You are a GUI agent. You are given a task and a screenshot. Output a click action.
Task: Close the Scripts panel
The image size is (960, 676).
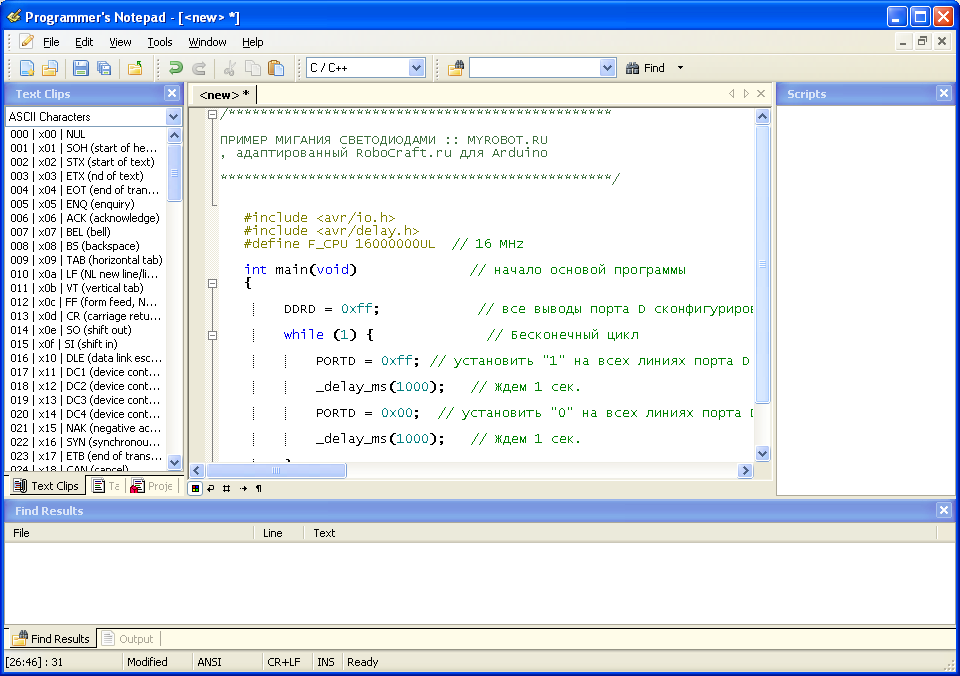coord(943,93)
